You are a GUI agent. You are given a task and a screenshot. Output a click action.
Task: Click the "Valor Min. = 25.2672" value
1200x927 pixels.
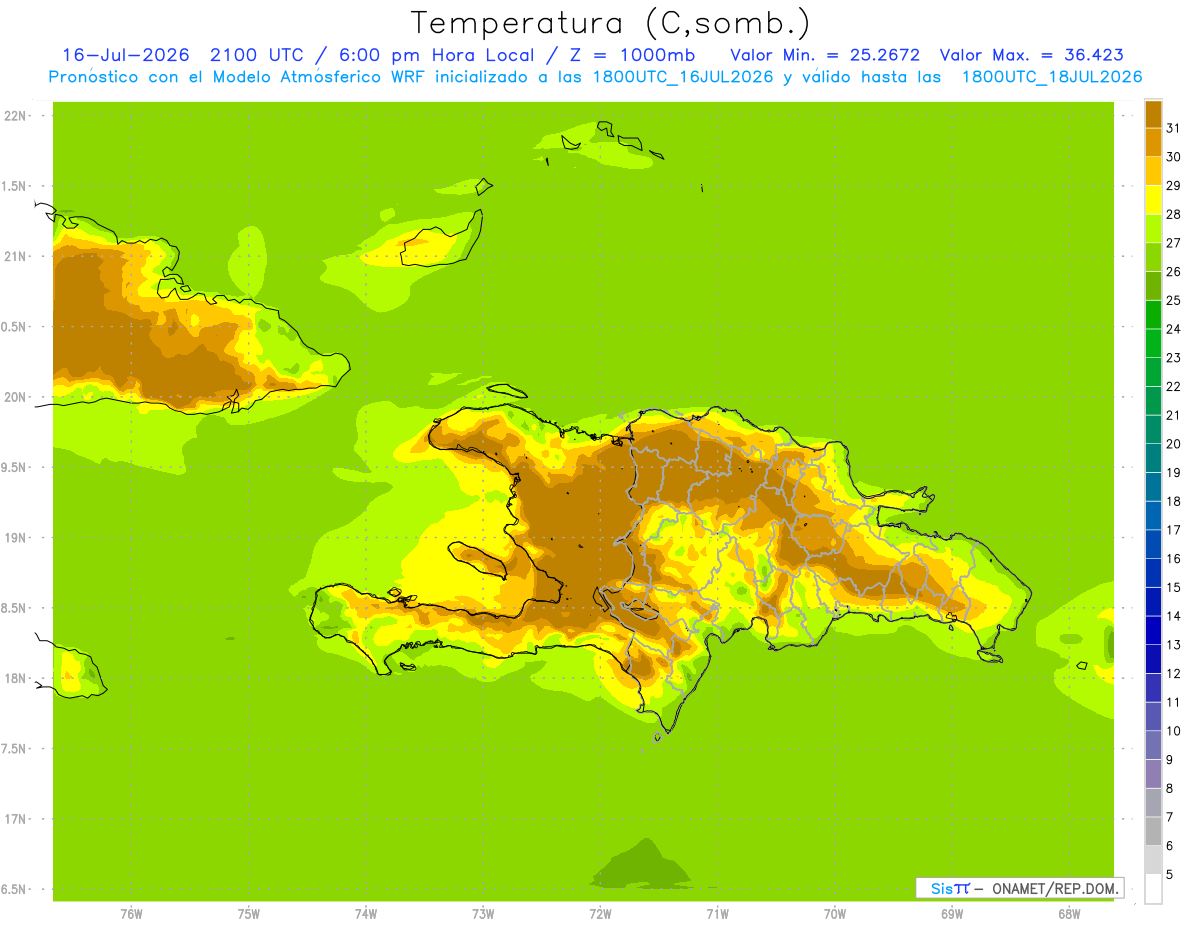(825, 54)
